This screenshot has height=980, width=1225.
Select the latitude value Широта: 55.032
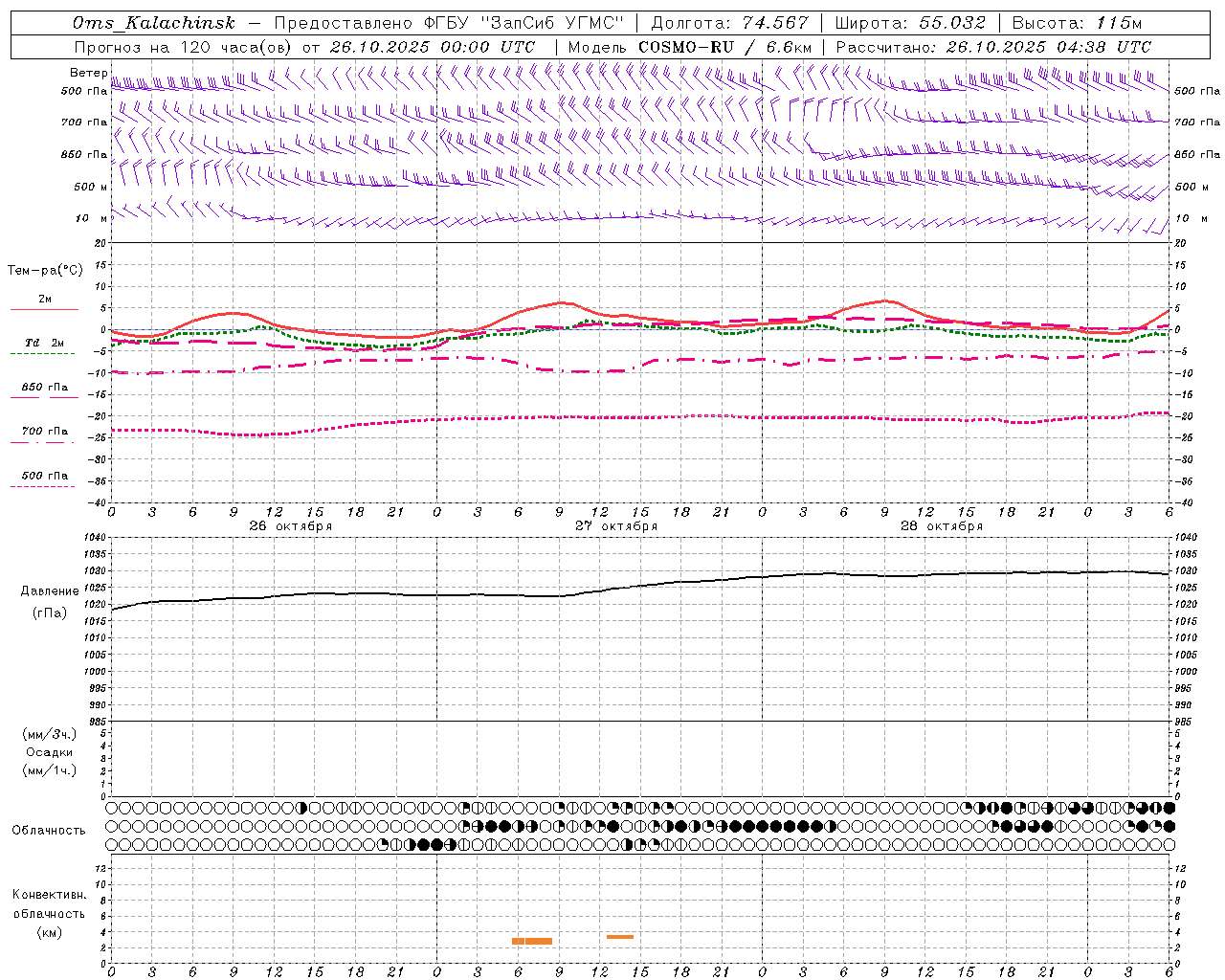tap(910, 23)
